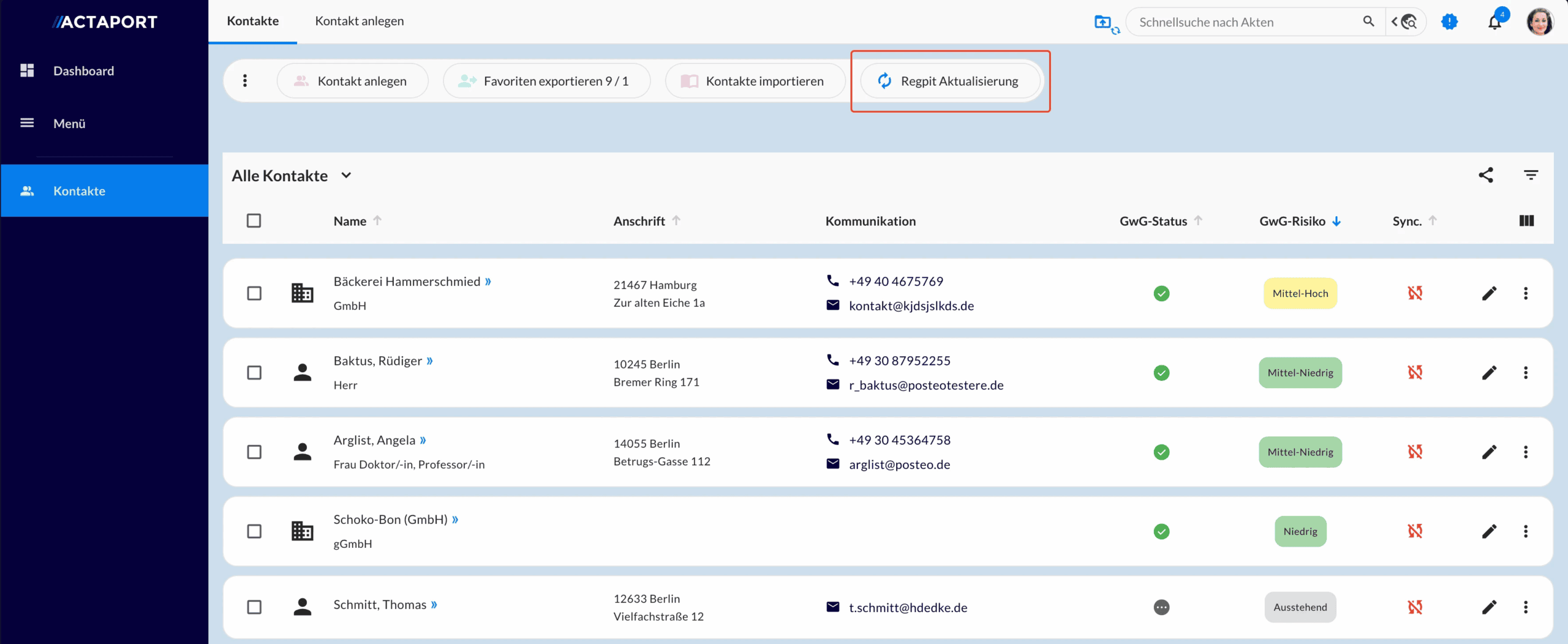1568x644 pixels.
Task: Select the header checkbox to mark all contacts
Action: pos(255,220)
